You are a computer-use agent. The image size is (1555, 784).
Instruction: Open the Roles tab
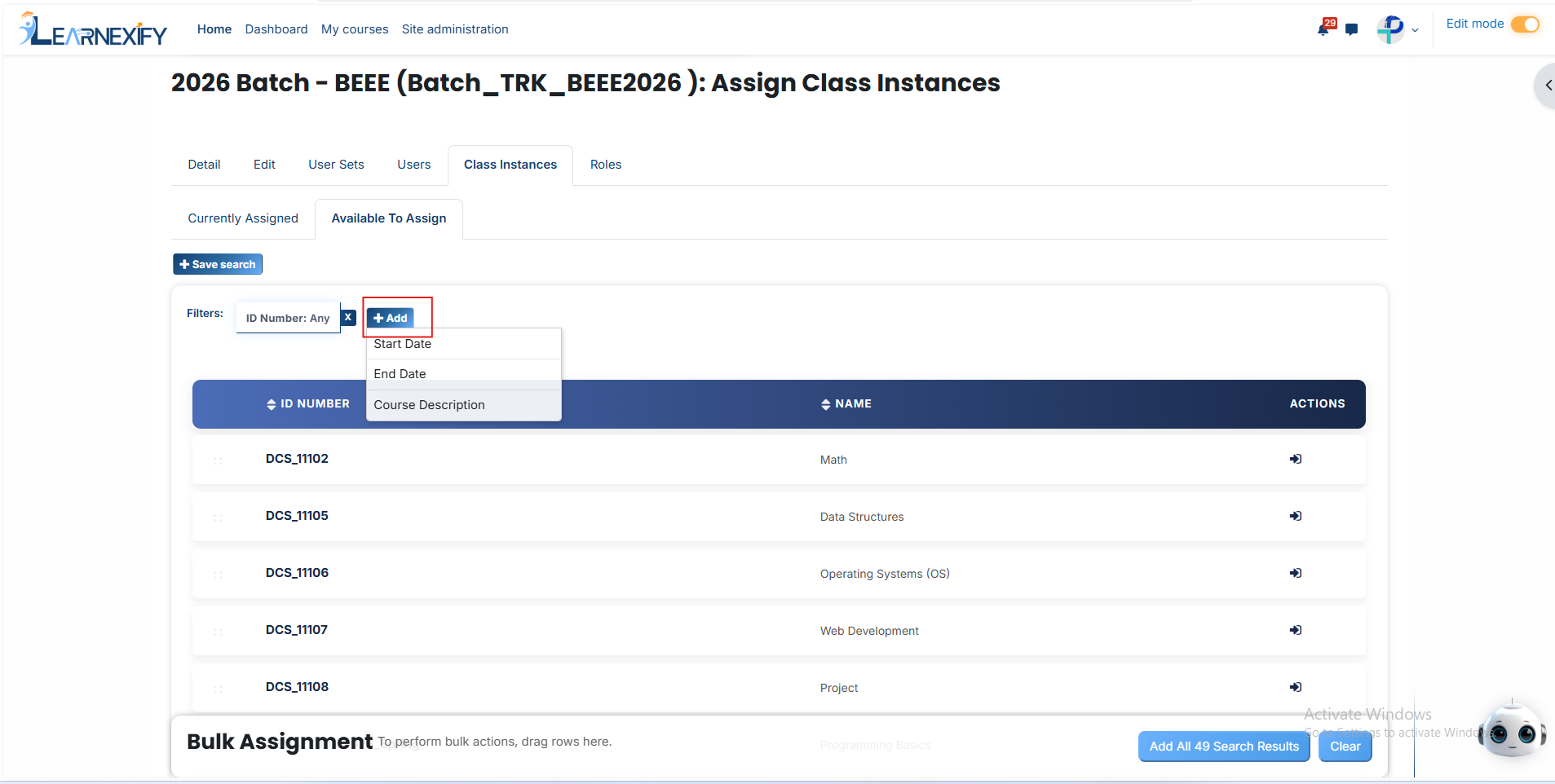click(x=606, y=165)
